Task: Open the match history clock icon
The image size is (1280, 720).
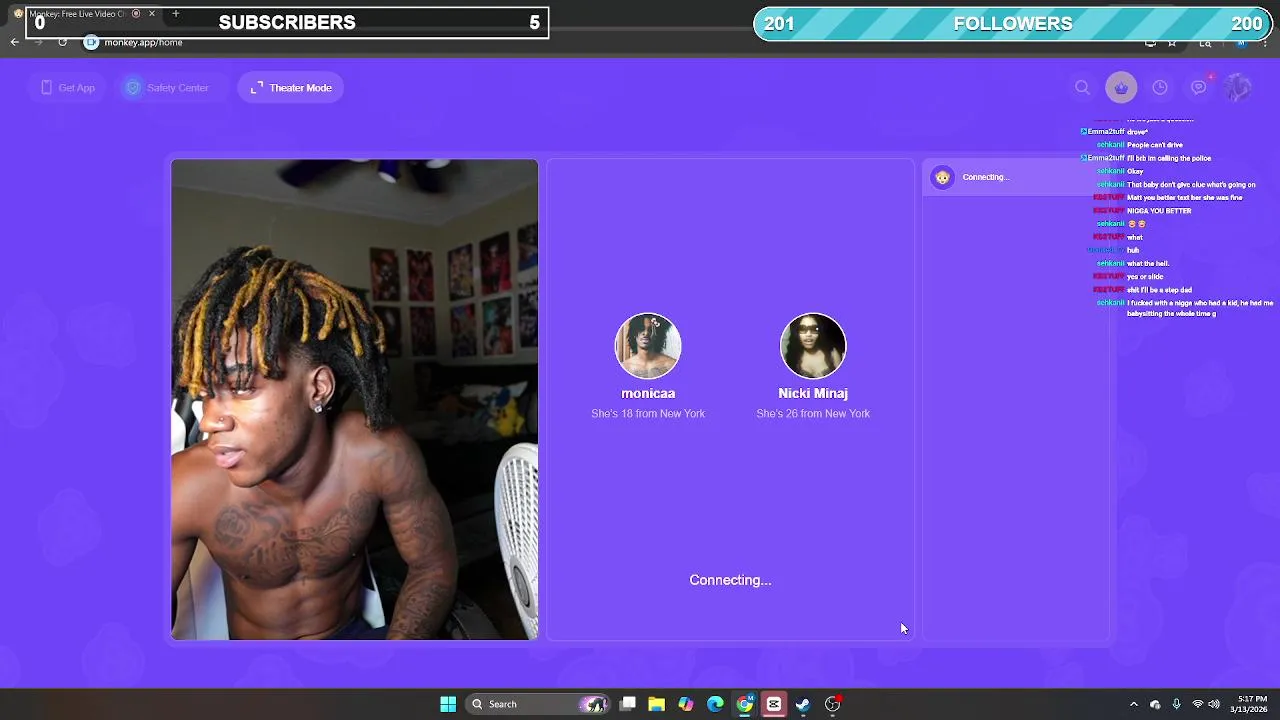Action: (1160, 88)
